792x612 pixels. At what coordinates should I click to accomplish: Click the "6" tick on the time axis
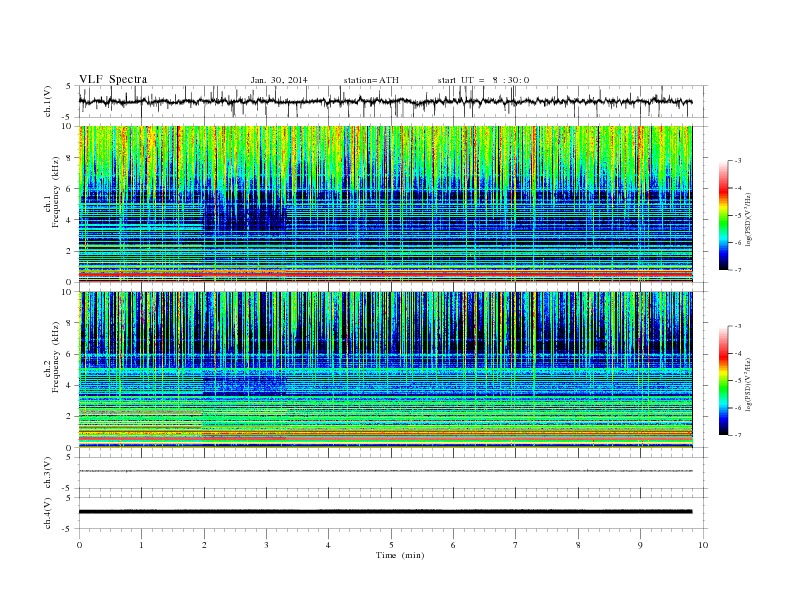[453, 545]
